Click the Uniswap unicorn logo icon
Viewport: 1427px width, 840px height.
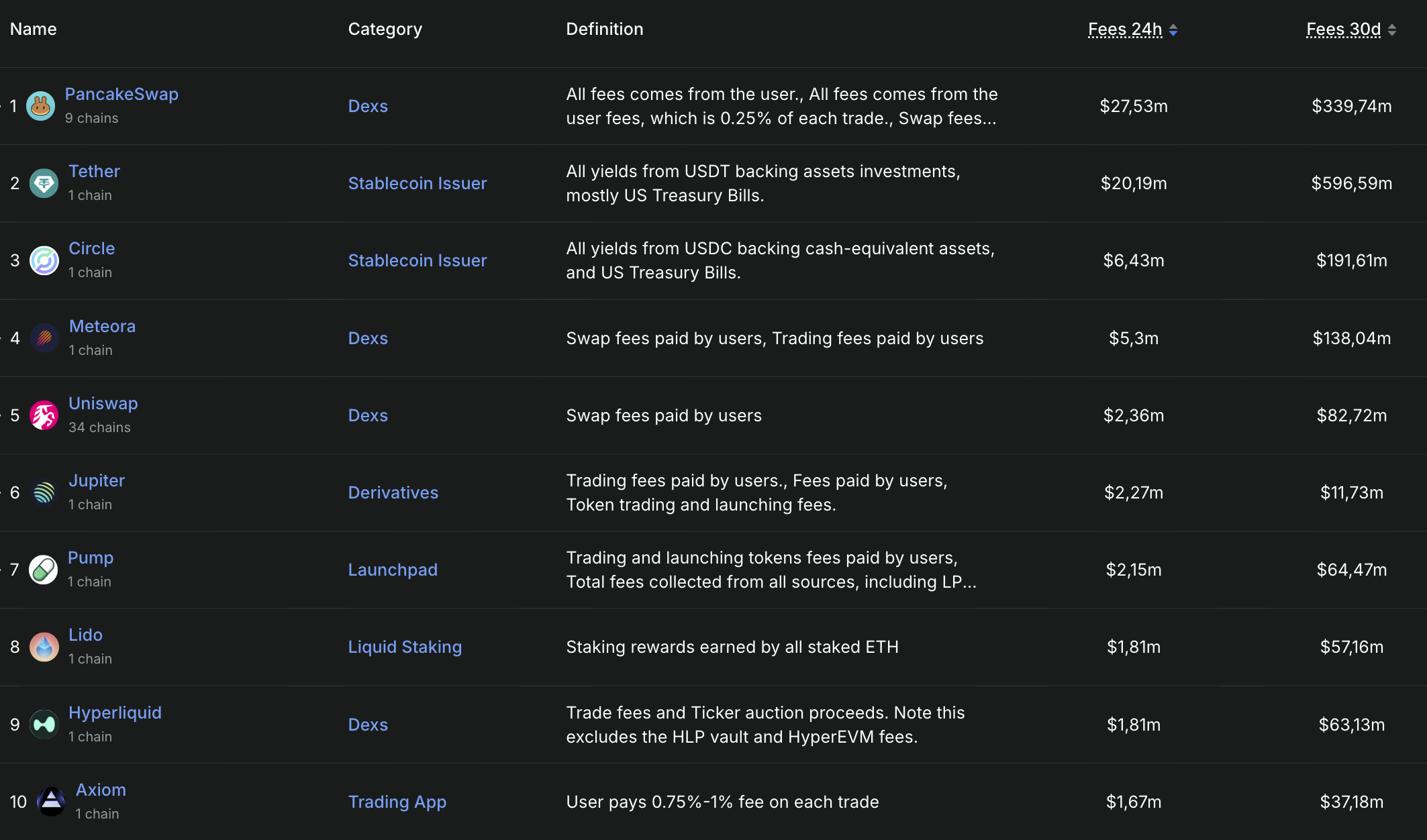coord(44,415)
